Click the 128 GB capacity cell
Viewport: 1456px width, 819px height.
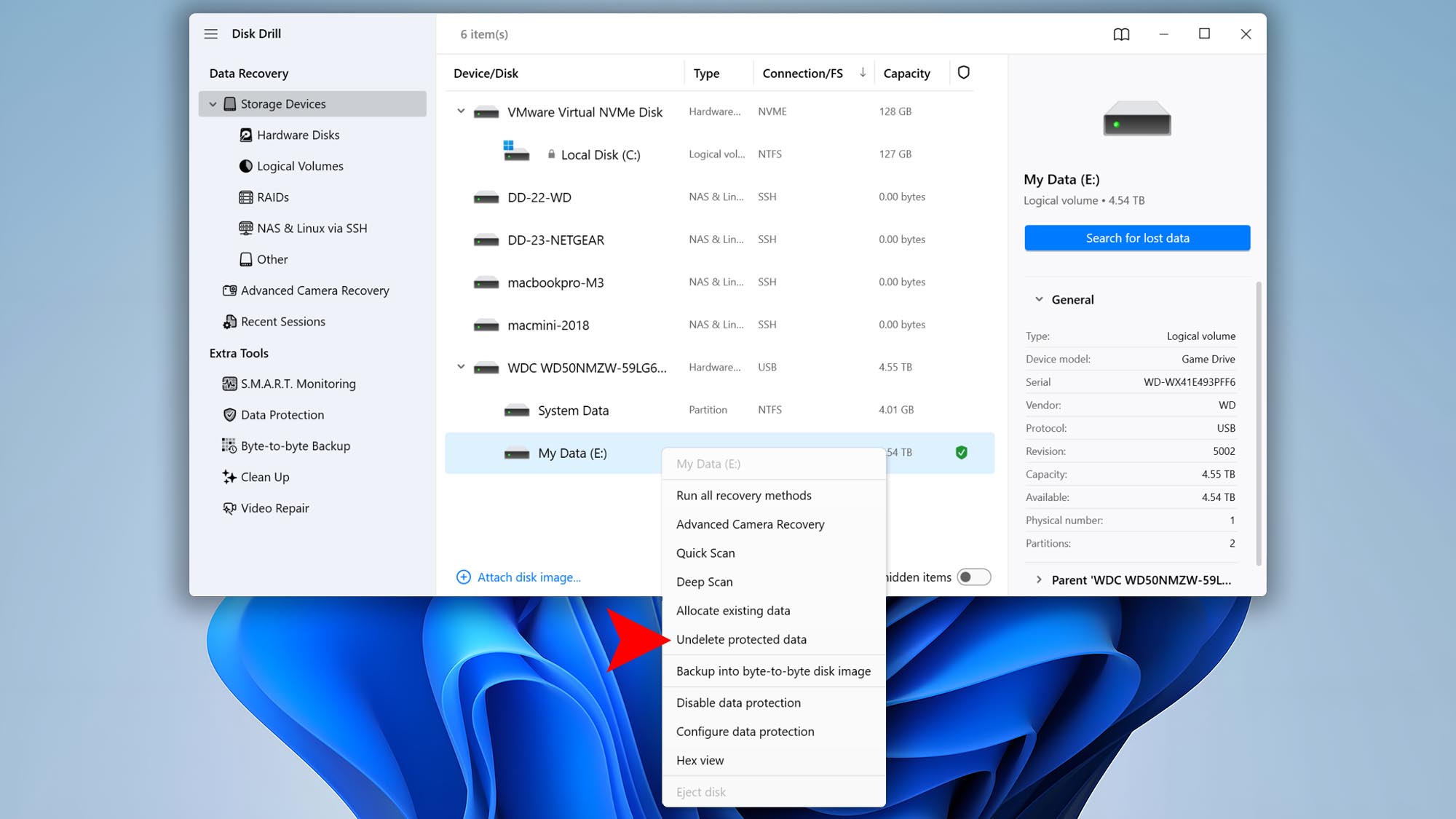895,111
